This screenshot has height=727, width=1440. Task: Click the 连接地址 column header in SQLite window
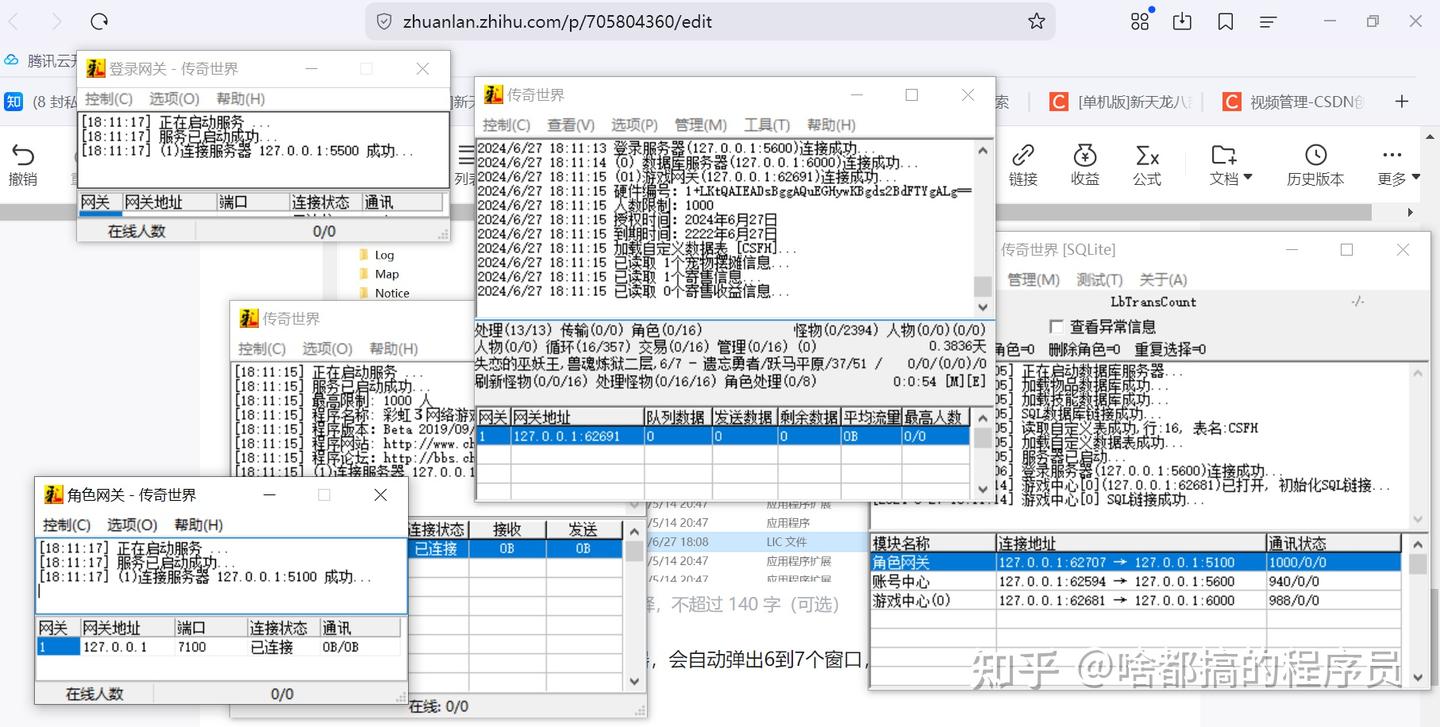(1130, 543)
